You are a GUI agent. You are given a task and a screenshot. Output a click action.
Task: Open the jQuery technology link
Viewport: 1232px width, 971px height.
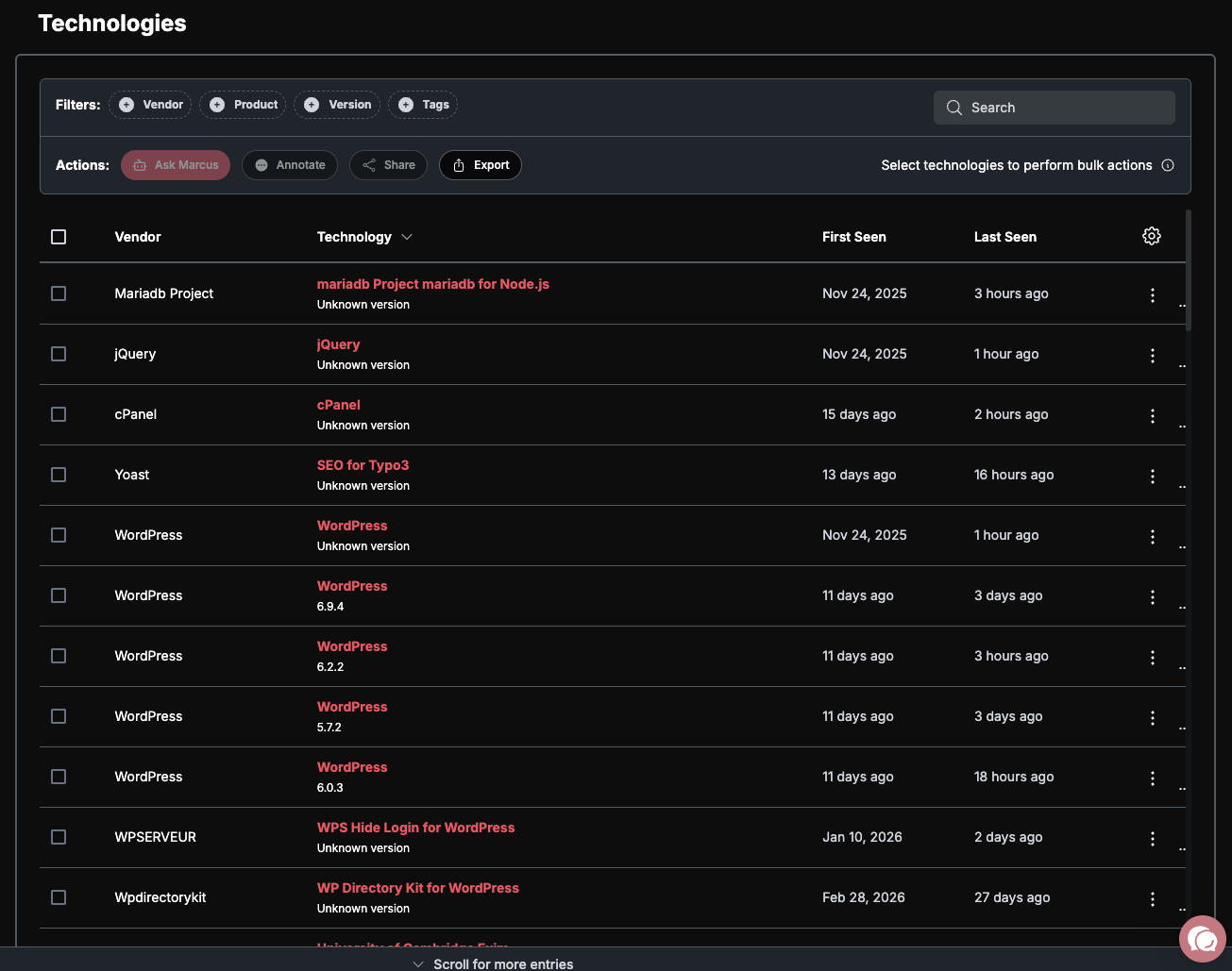coord(339,344)
